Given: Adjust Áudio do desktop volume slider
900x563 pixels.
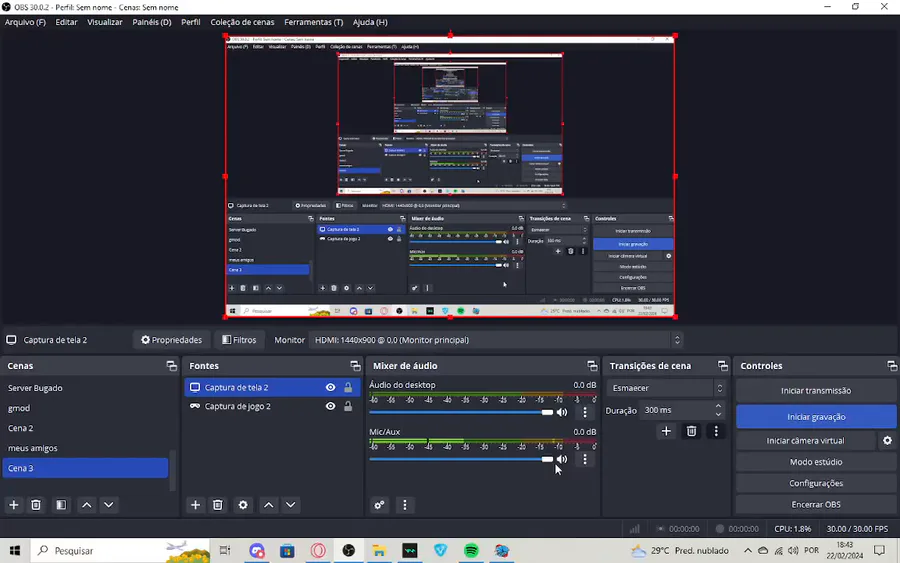Looking at the screenshot, I should pyautogui.click(x=461, y=412).
